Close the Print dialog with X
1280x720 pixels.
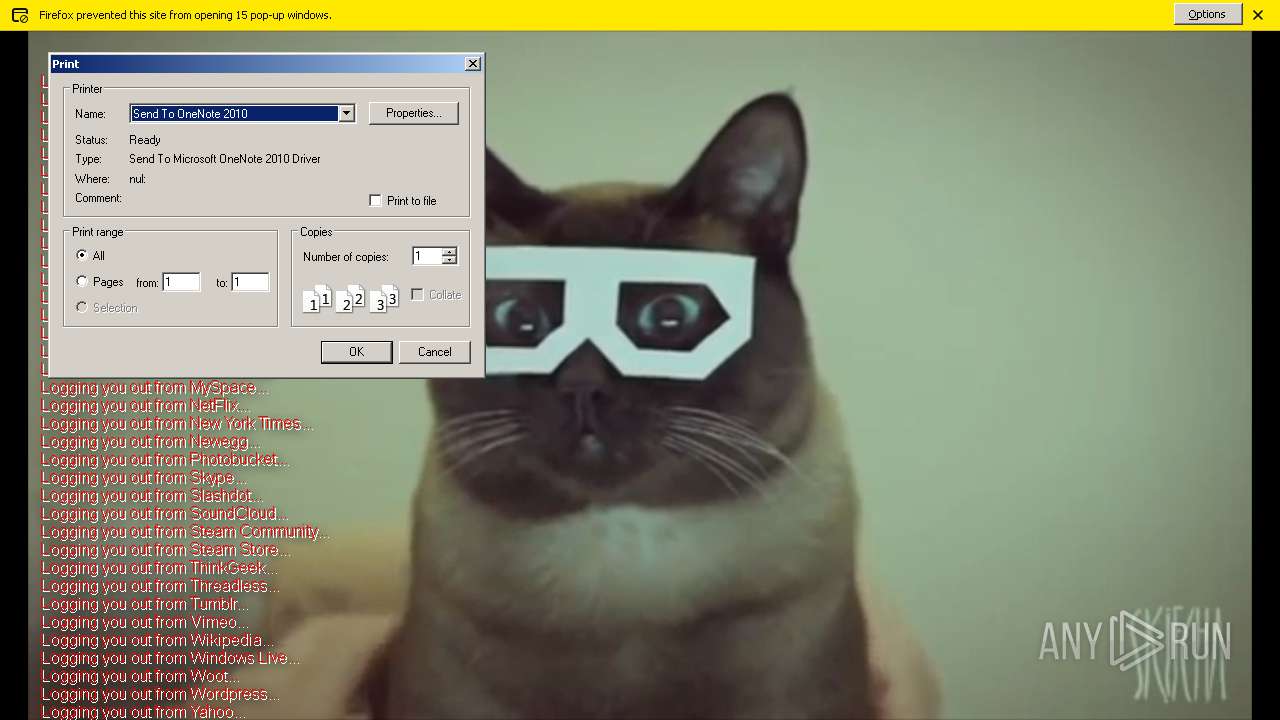pos(473,63)
